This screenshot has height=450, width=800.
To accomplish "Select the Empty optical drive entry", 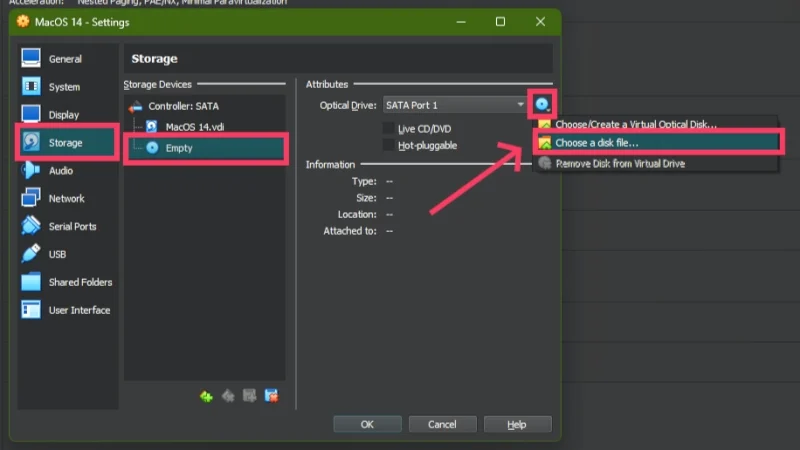I will 180,147.
